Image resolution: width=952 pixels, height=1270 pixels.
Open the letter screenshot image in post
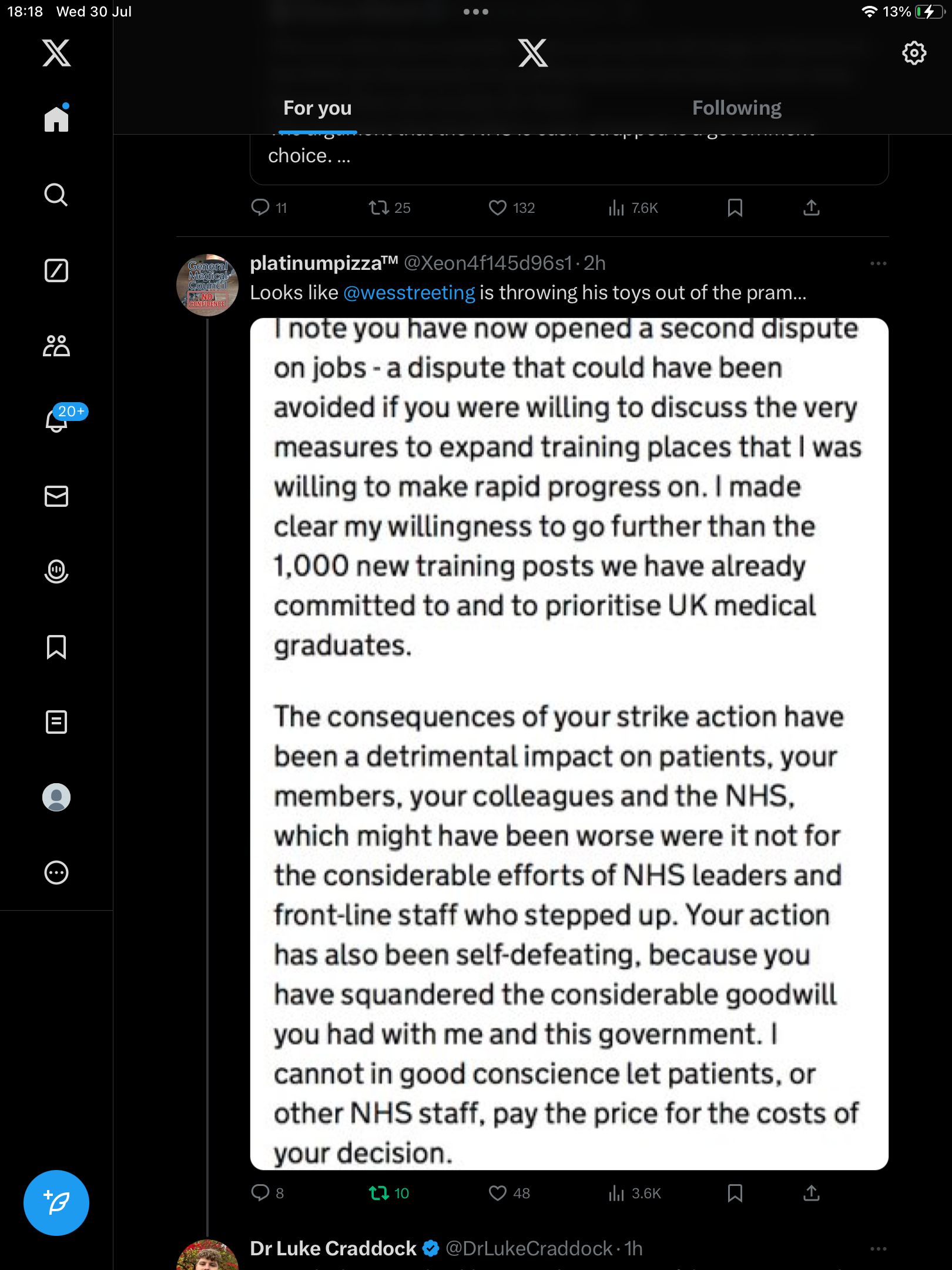pyautogui.click(x=569, y=744)
